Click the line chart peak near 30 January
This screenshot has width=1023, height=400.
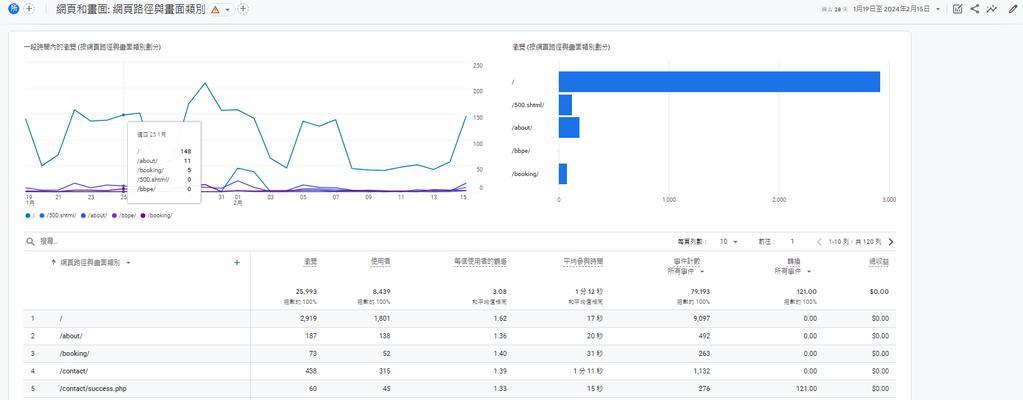[205, 83]
